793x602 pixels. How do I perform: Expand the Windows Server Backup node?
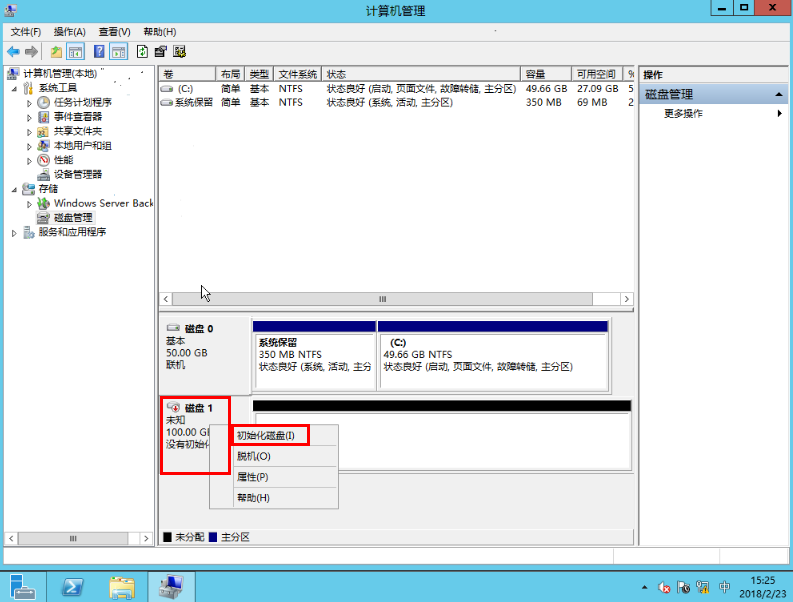tap(29, 204)
